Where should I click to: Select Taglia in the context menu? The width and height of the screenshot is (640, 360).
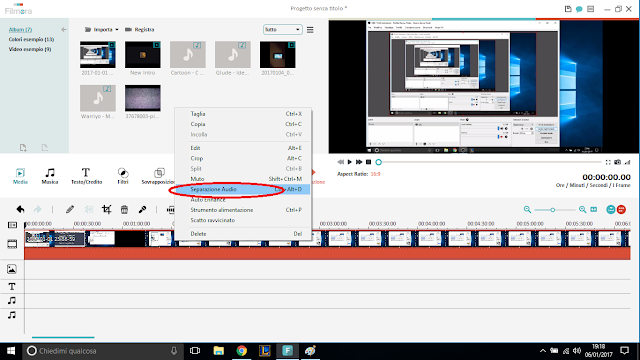pos(242,114)
